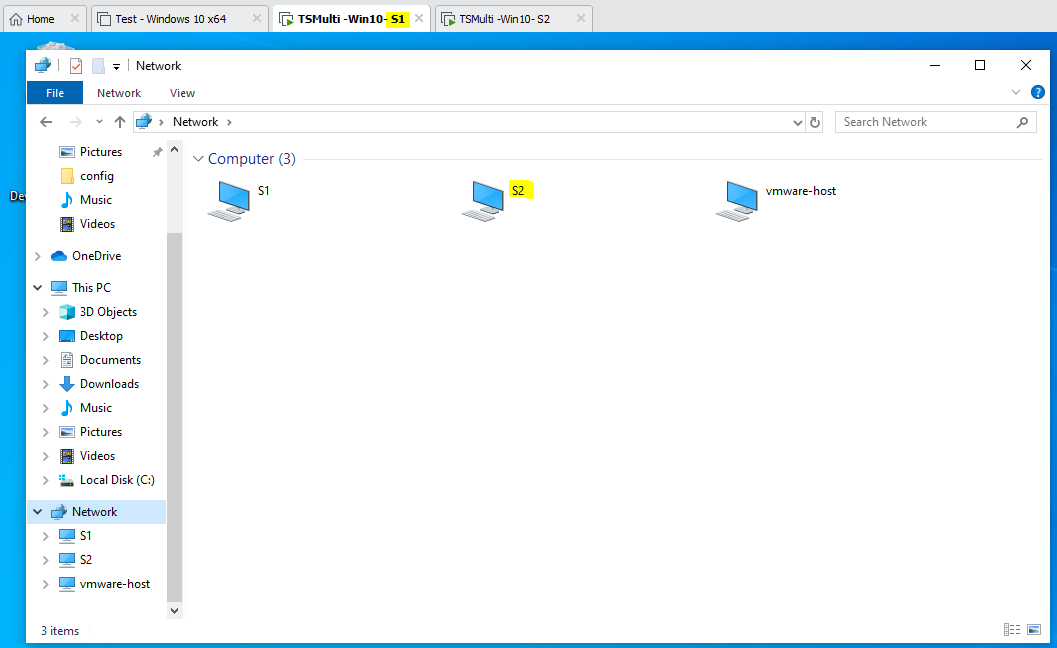The height and width of the screenshot is (648, 1057).
Task: Click the 3 items status text
Action: [x=60, y=630]
